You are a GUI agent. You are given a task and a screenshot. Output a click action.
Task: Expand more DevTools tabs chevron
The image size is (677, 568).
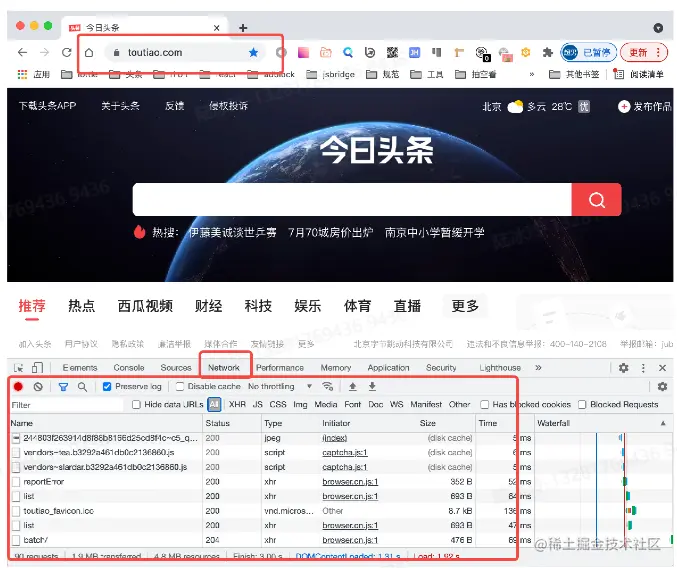click(538, 368)
